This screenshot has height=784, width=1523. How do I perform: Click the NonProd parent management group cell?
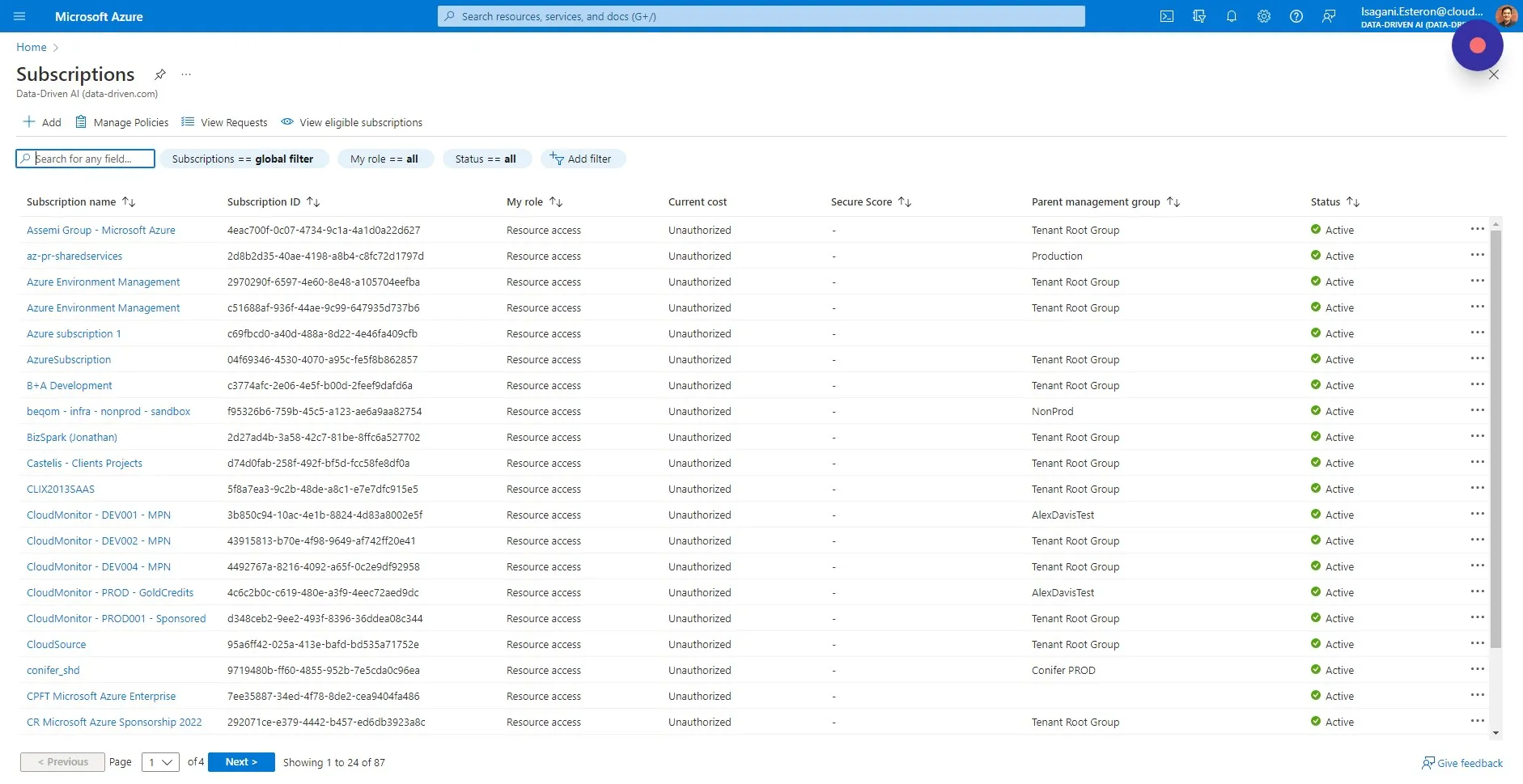click(x=1052, y=411)
